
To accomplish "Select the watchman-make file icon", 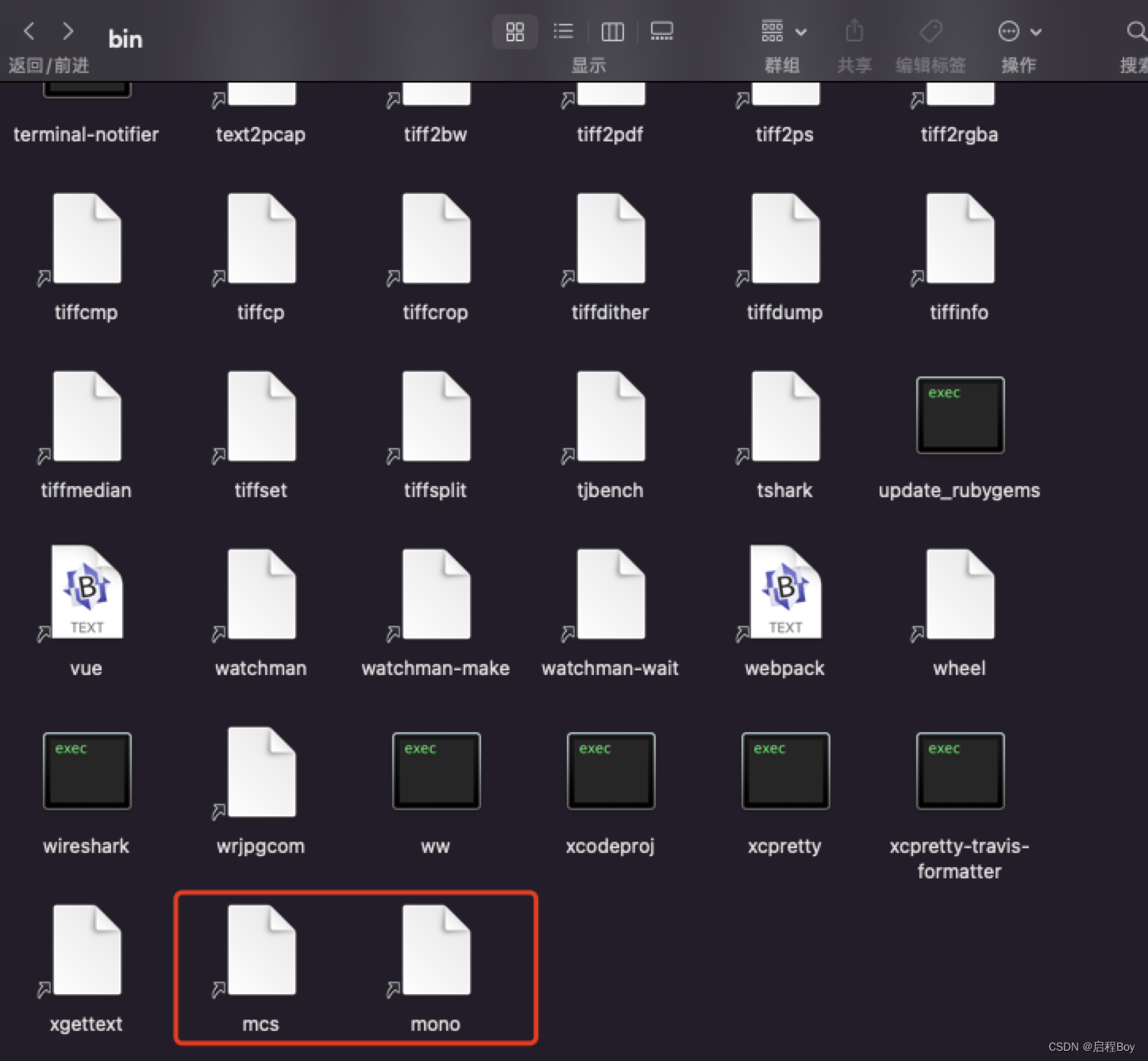I will pyautogui.click(x=436, y=594).
